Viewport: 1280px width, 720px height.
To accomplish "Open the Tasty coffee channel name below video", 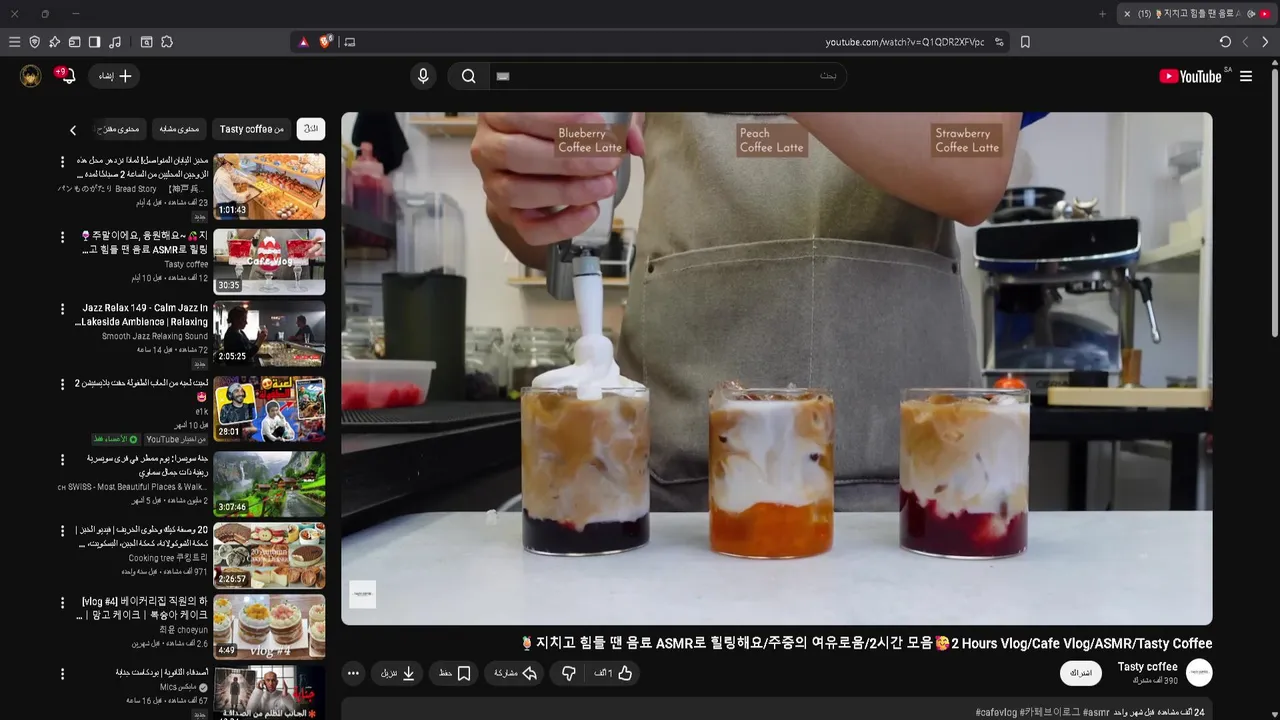I will [1147, 667].
